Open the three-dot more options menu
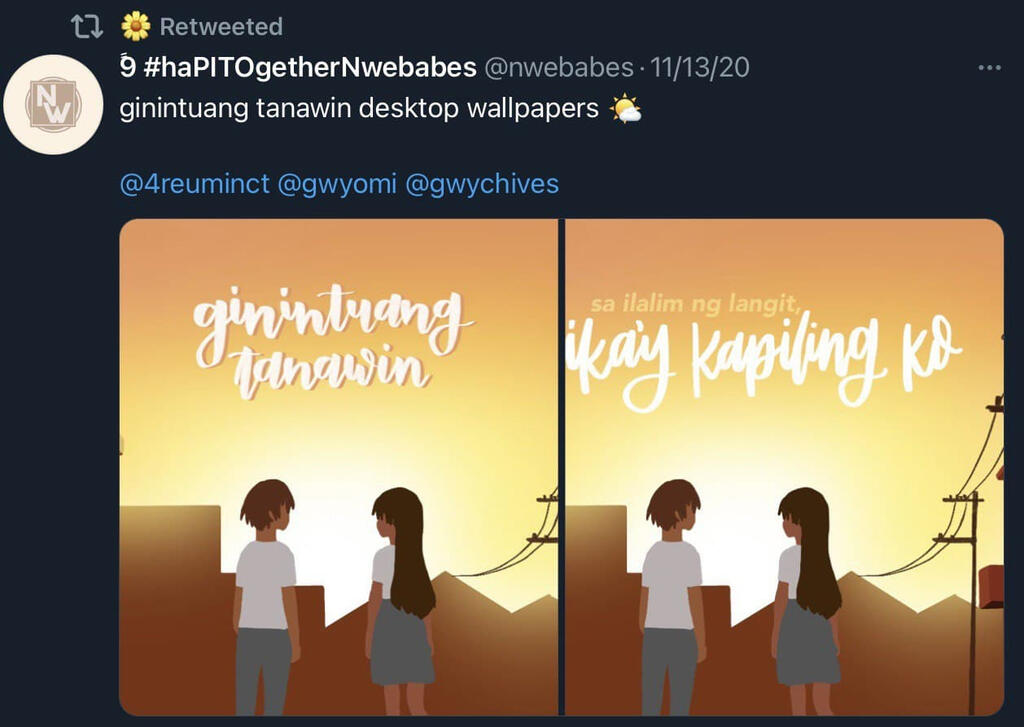Screen dimensions: 1024x727 [989, 67]
